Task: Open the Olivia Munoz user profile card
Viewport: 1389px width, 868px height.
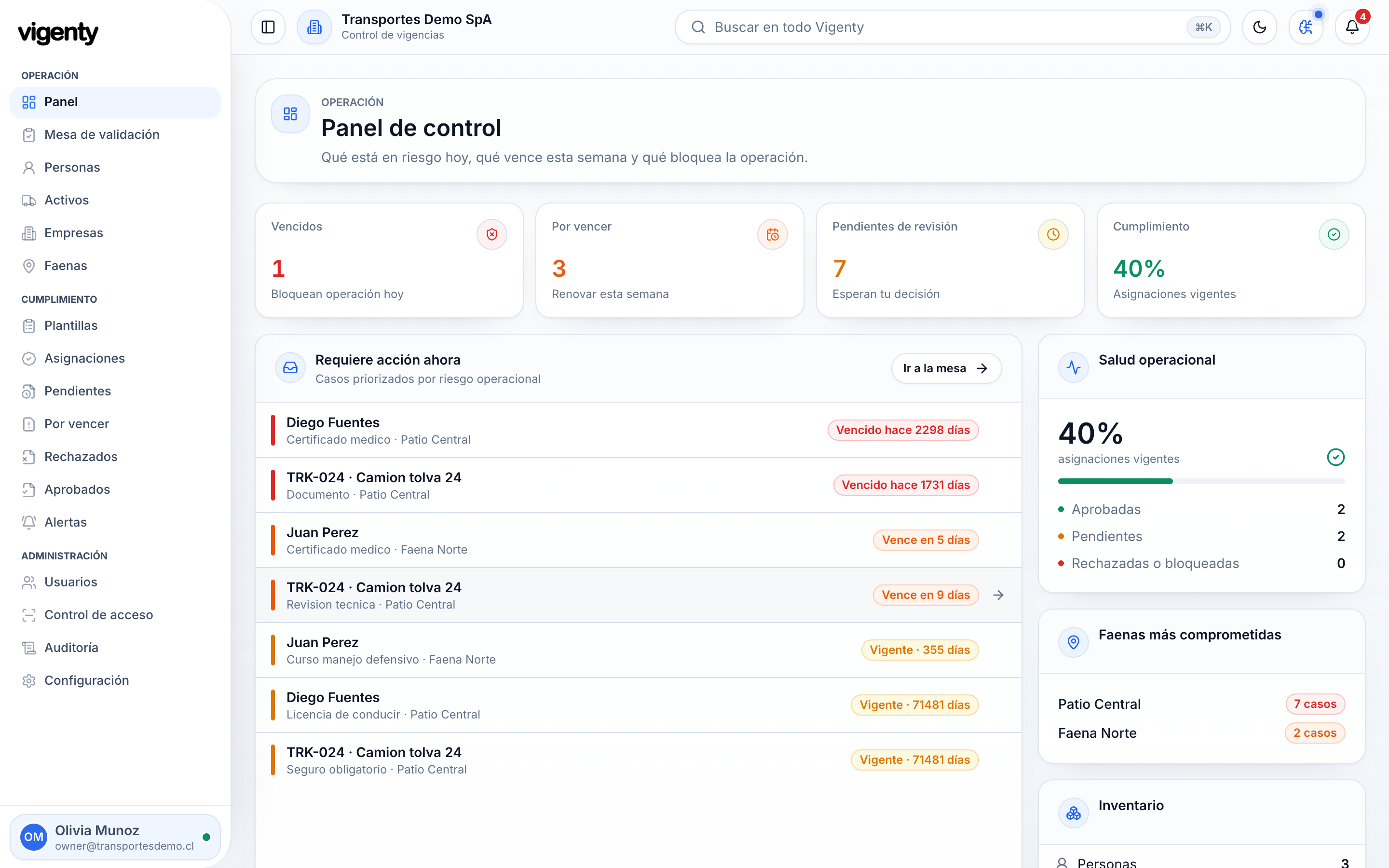Action: click(115, 837)
